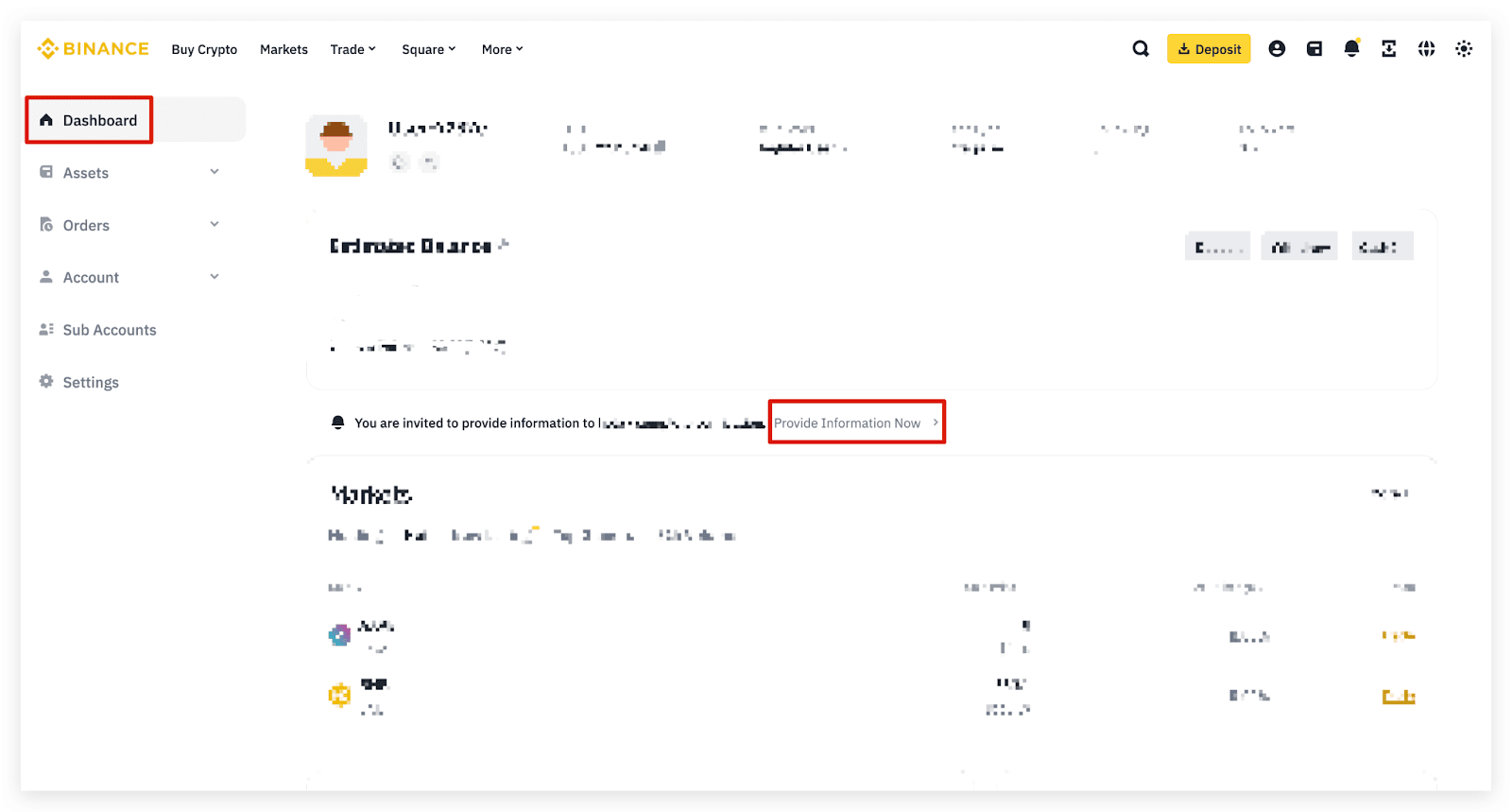This screenshot has height=812, width=1512.
Task: Expand the Trade dropdown menu
Action: pos(353,49)
